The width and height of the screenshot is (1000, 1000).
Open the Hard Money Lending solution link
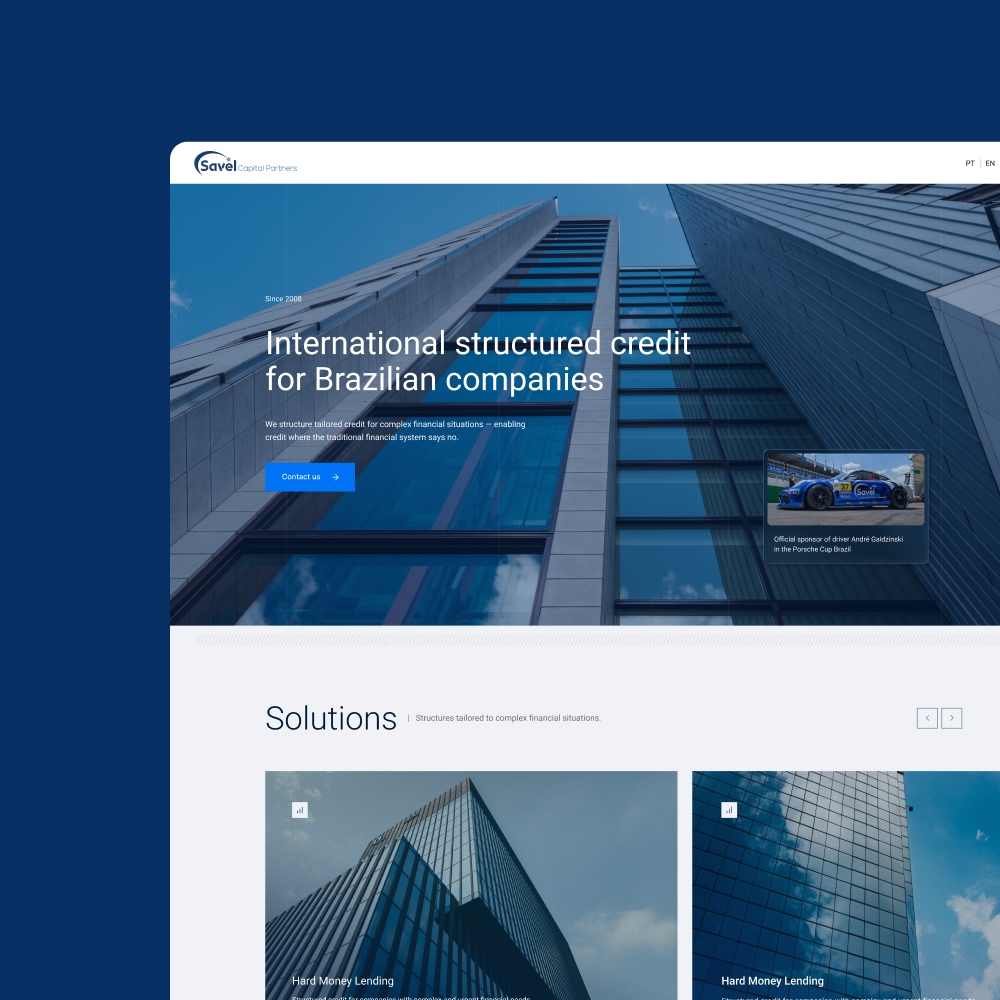[x=342, y=981]
